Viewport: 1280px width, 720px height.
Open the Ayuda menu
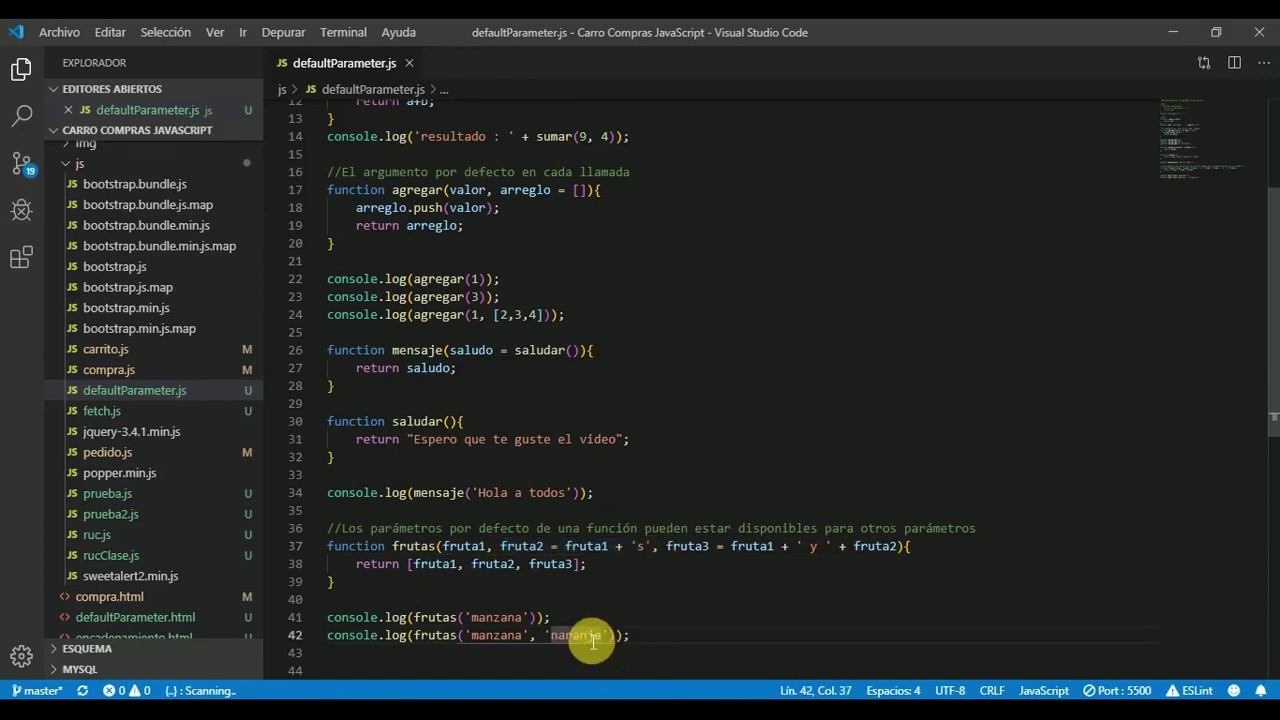(398, 32)
